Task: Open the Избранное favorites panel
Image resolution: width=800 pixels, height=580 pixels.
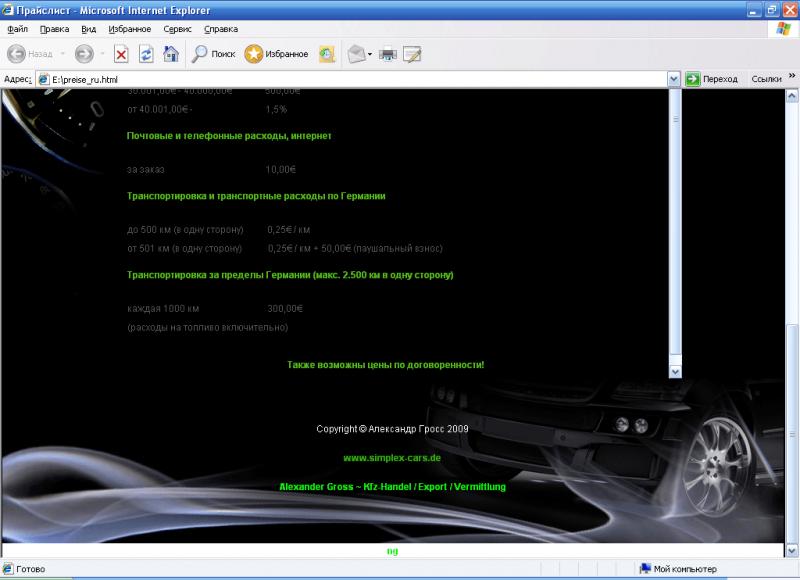Action: (277, 54)
